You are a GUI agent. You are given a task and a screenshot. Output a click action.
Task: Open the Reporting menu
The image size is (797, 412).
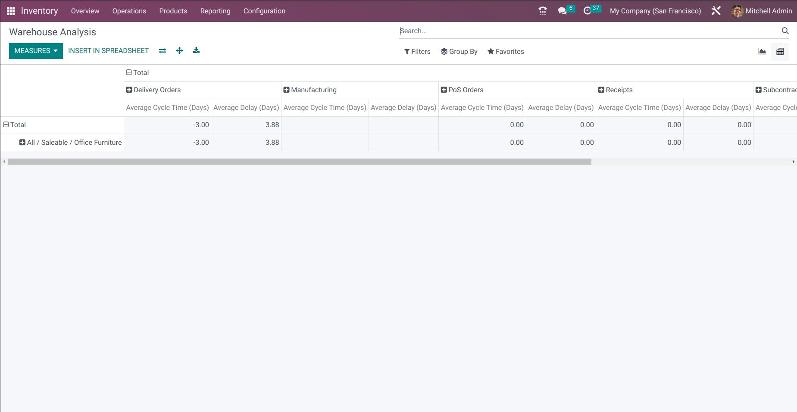215,11
